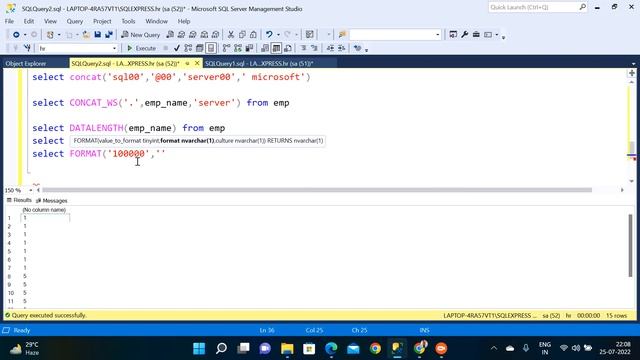Viewport: 640px width, 360px height.
Task: Expand the Undo history dropdown arrow
Action: (x=278, y=35)
